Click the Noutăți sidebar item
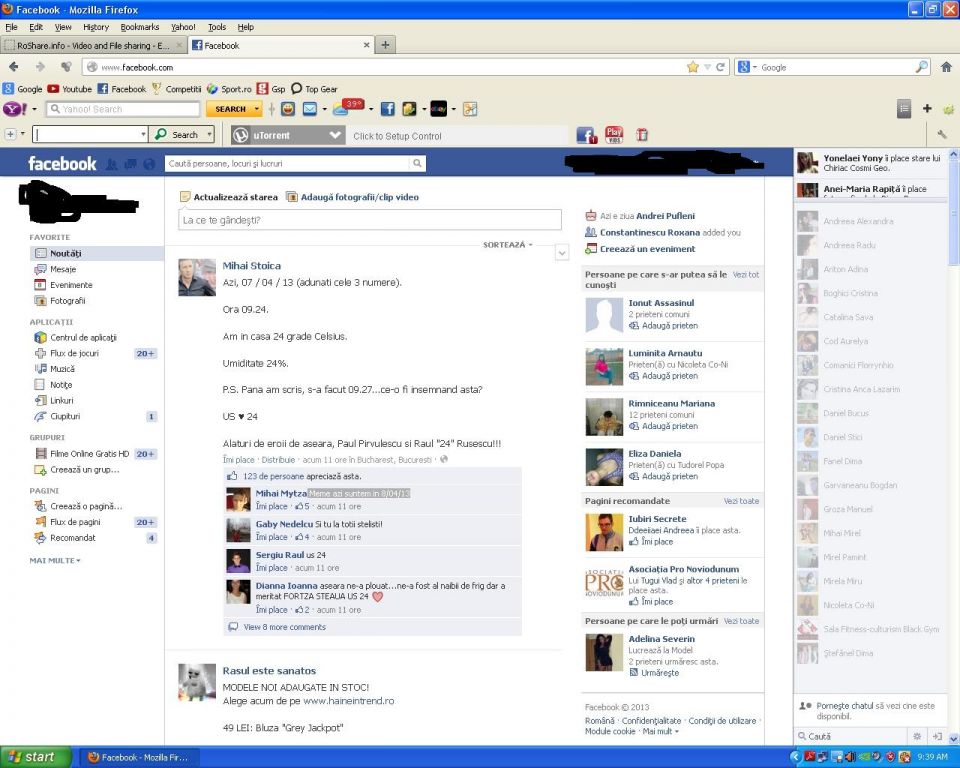The height and width of the screenshot is (768, 960). tap(96, 253)
